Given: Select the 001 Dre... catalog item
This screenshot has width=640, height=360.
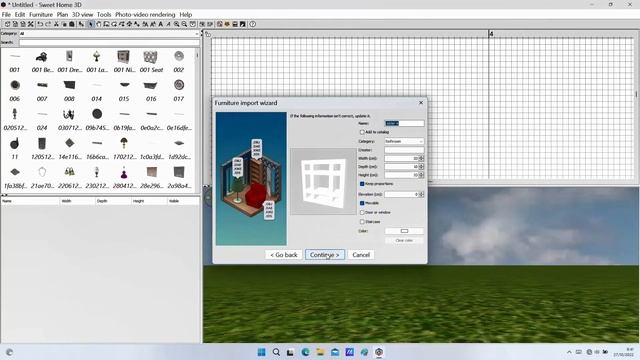Looking at the screenshot, I should pos(69,62).
